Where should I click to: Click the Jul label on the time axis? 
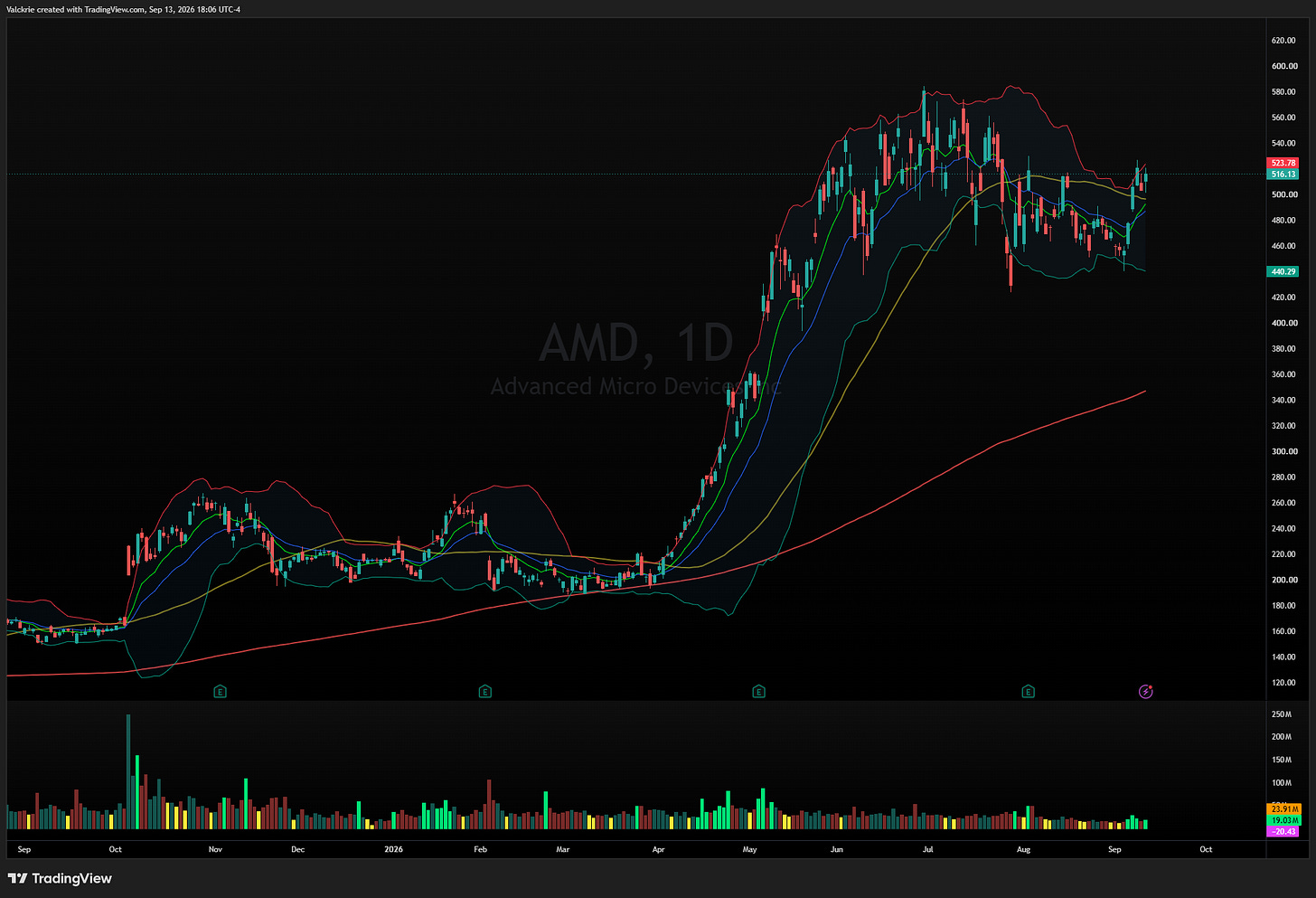coord(927,849)
